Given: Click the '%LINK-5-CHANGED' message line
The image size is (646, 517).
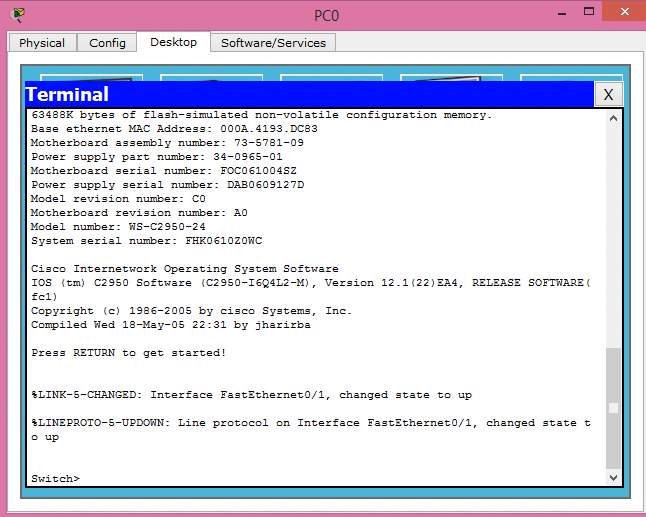Looking at the screenshot, I should coord(252,395).
